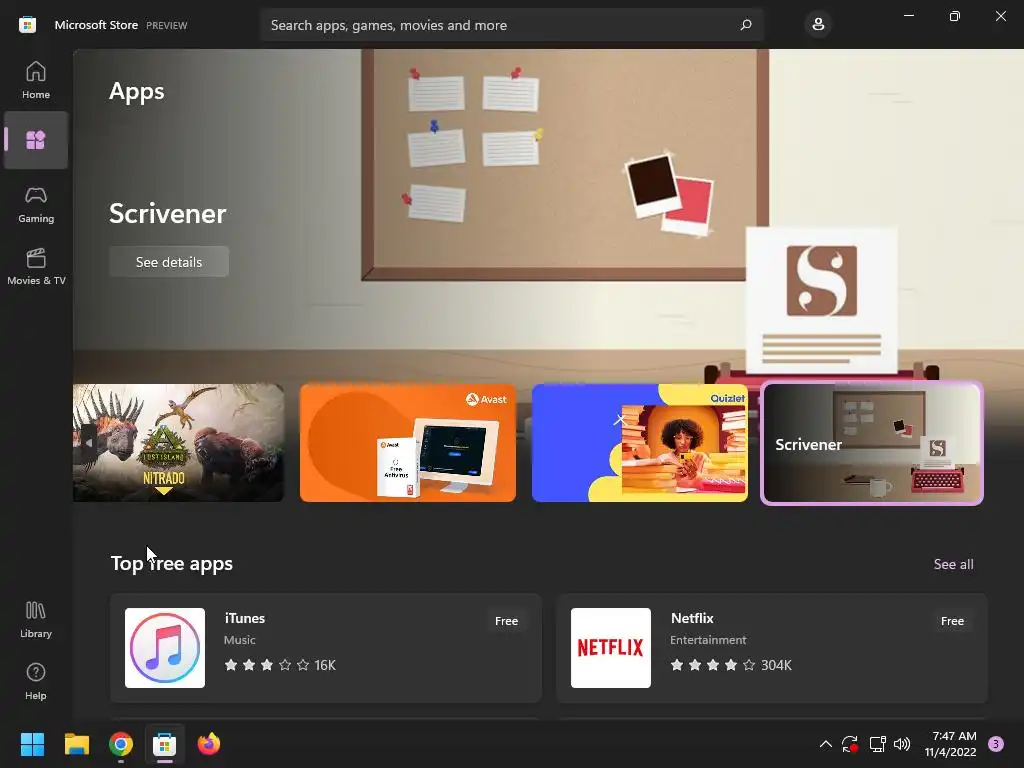Click the iTunes star rating 16K

(x=280, y=665)
